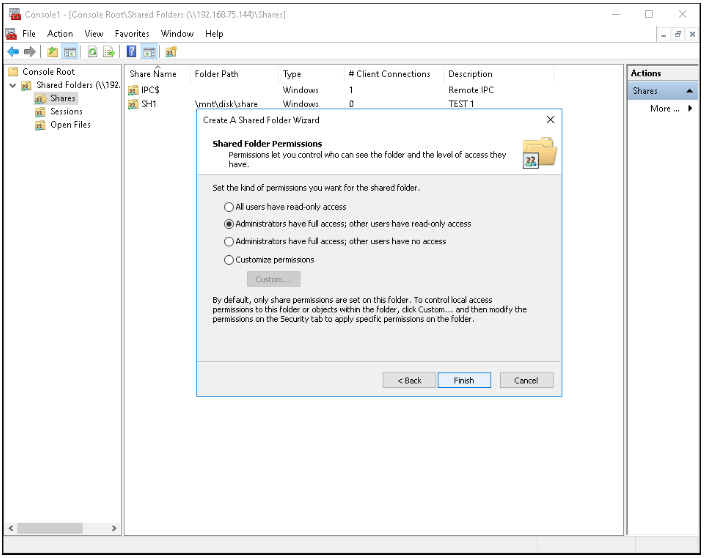This screenshot has height=558, width=705.
Task: Click the tree pane scroll right arrow
Action: pos(114,528)
